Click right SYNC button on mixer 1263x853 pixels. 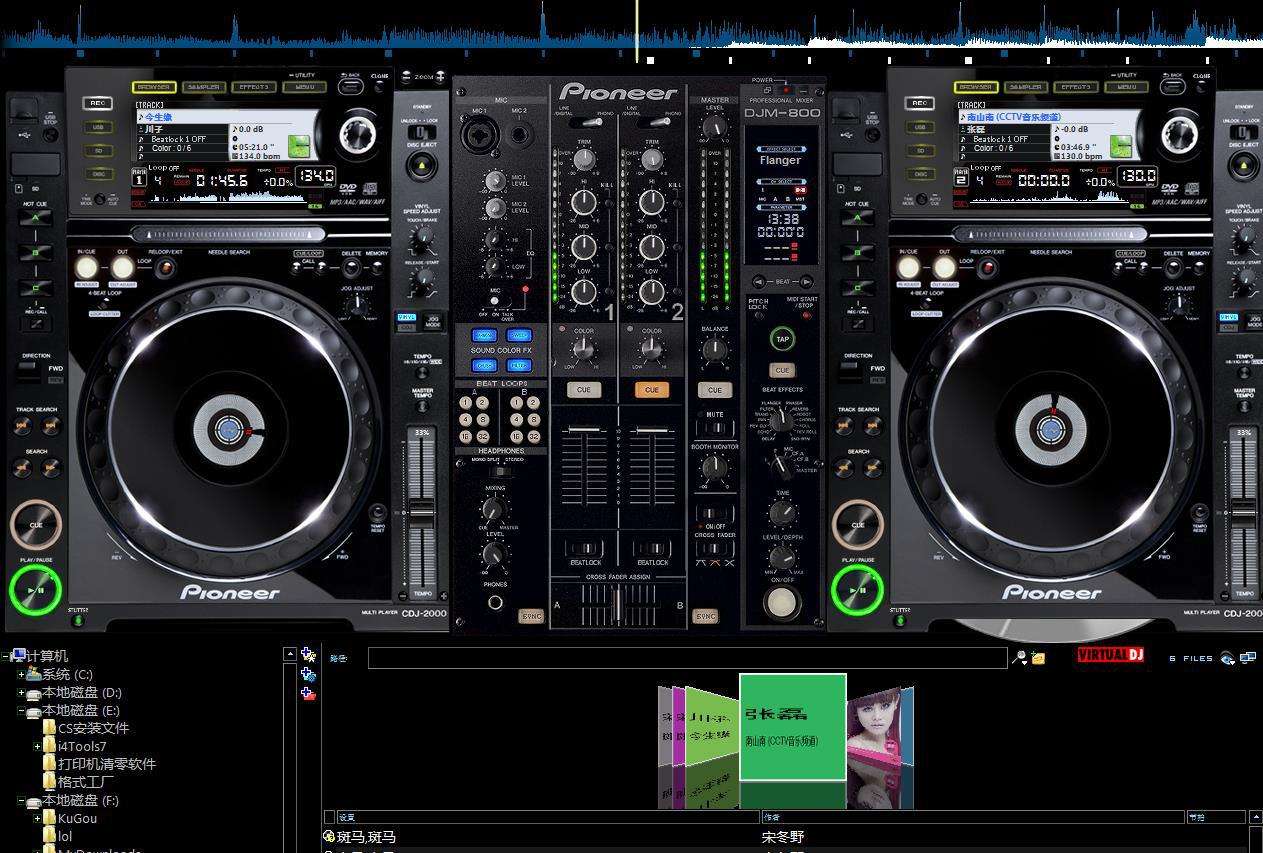tap(706, 616)
